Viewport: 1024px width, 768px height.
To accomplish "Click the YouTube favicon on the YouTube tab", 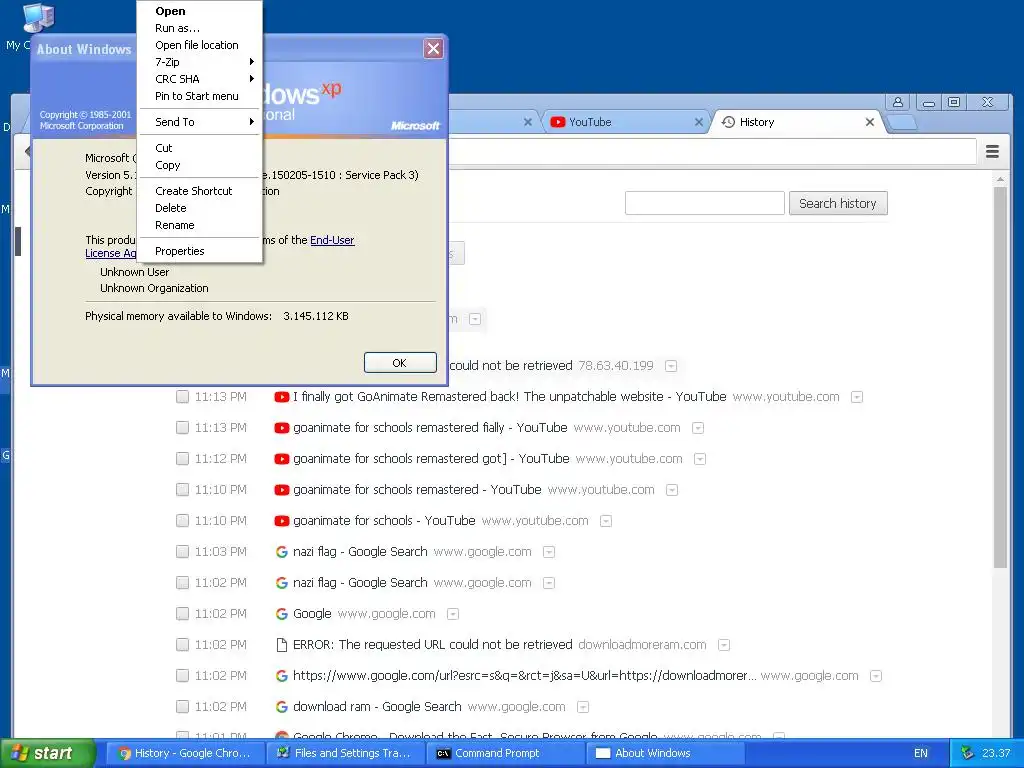I will click(557, 122).
